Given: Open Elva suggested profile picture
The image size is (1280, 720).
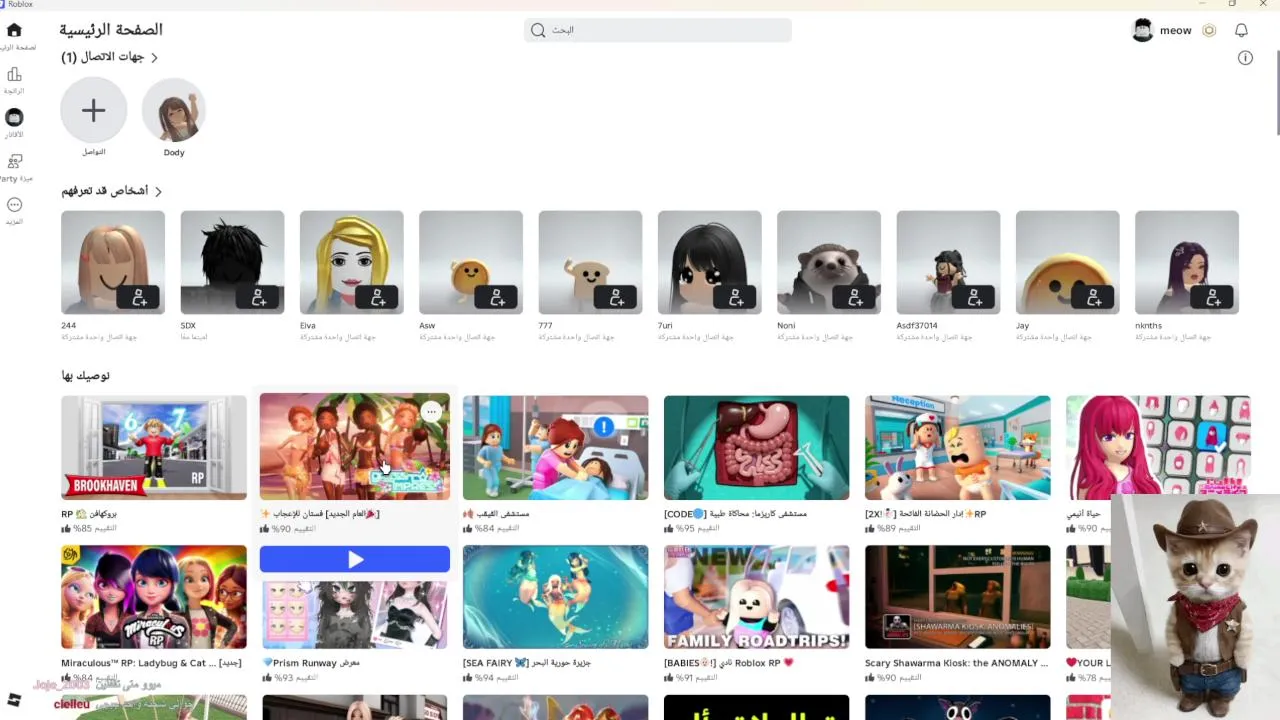Looking at the screenshot, I should (351, 262).
